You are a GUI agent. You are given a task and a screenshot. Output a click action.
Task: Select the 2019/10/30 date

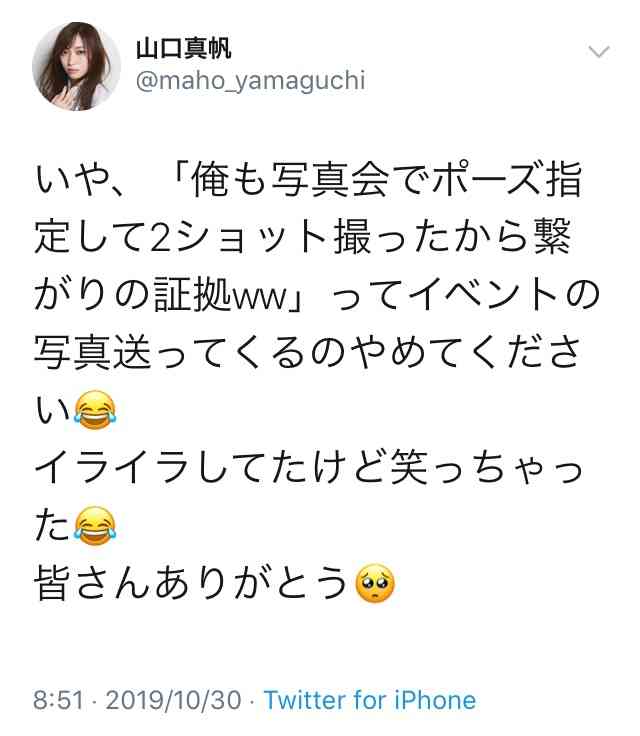tap(173, 700)
